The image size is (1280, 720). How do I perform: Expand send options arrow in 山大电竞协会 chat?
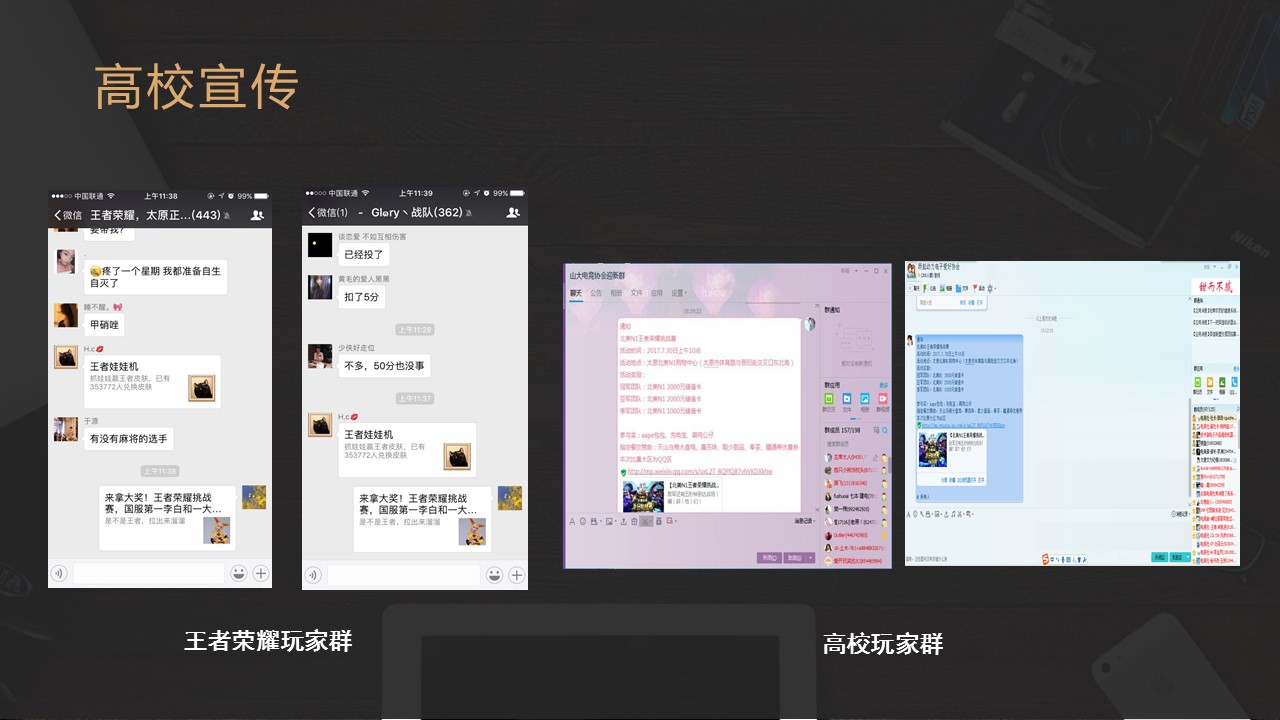pyautogui.click(x=810, y=557)
